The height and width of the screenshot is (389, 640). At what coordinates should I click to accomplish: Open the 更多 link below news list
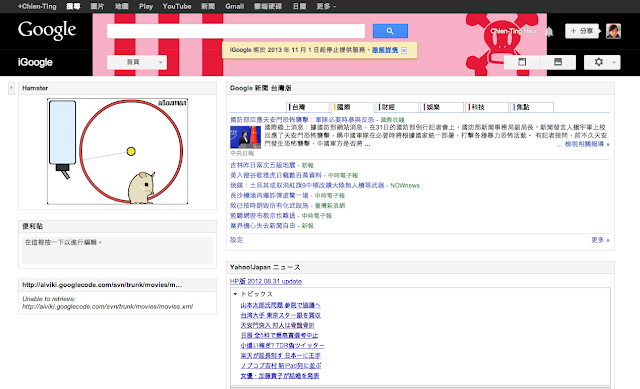[x=600, y=240]
